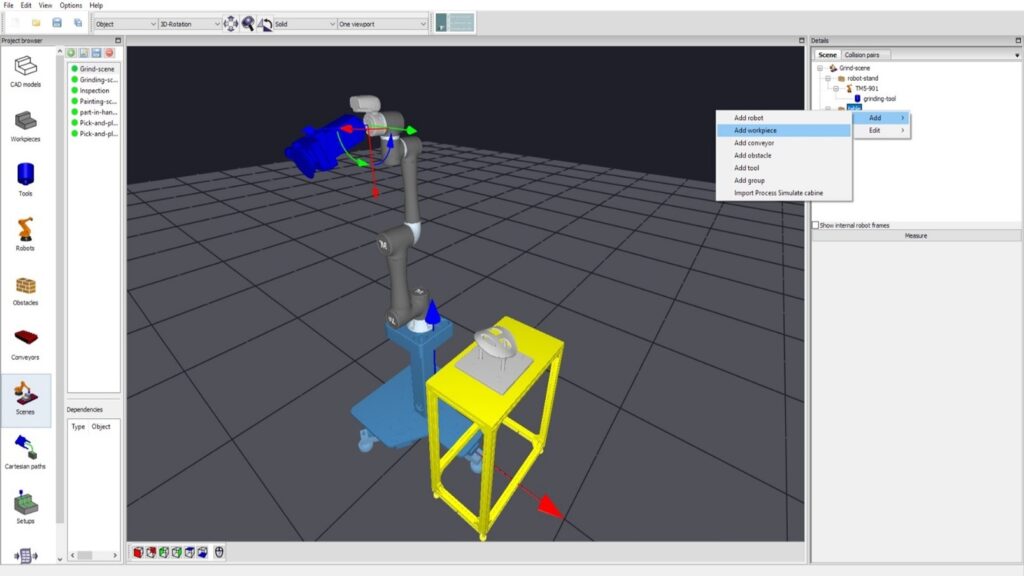Choose Add workpiece from context menu
Screen dimensions: 1024x576
[756, 130]
